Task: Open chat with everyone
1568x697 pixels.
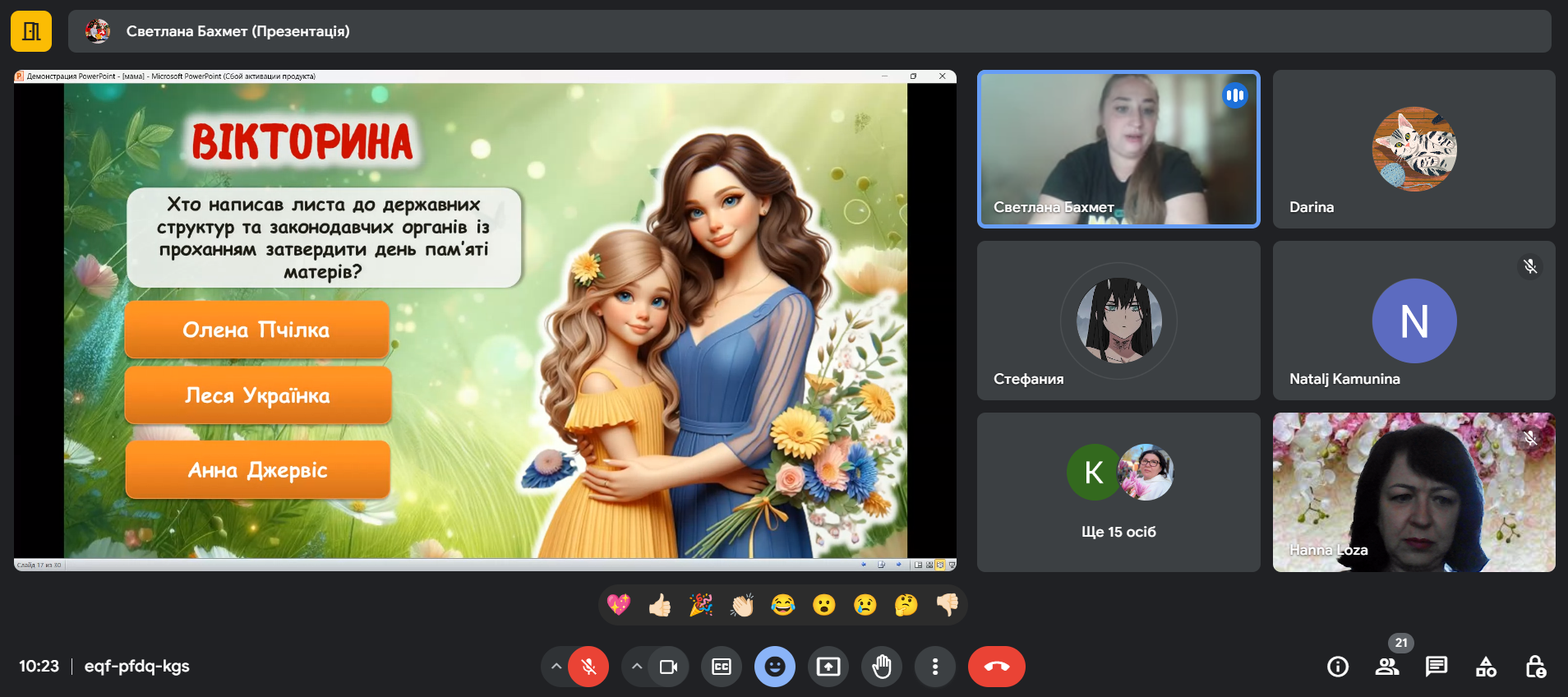Action: 1437,667
